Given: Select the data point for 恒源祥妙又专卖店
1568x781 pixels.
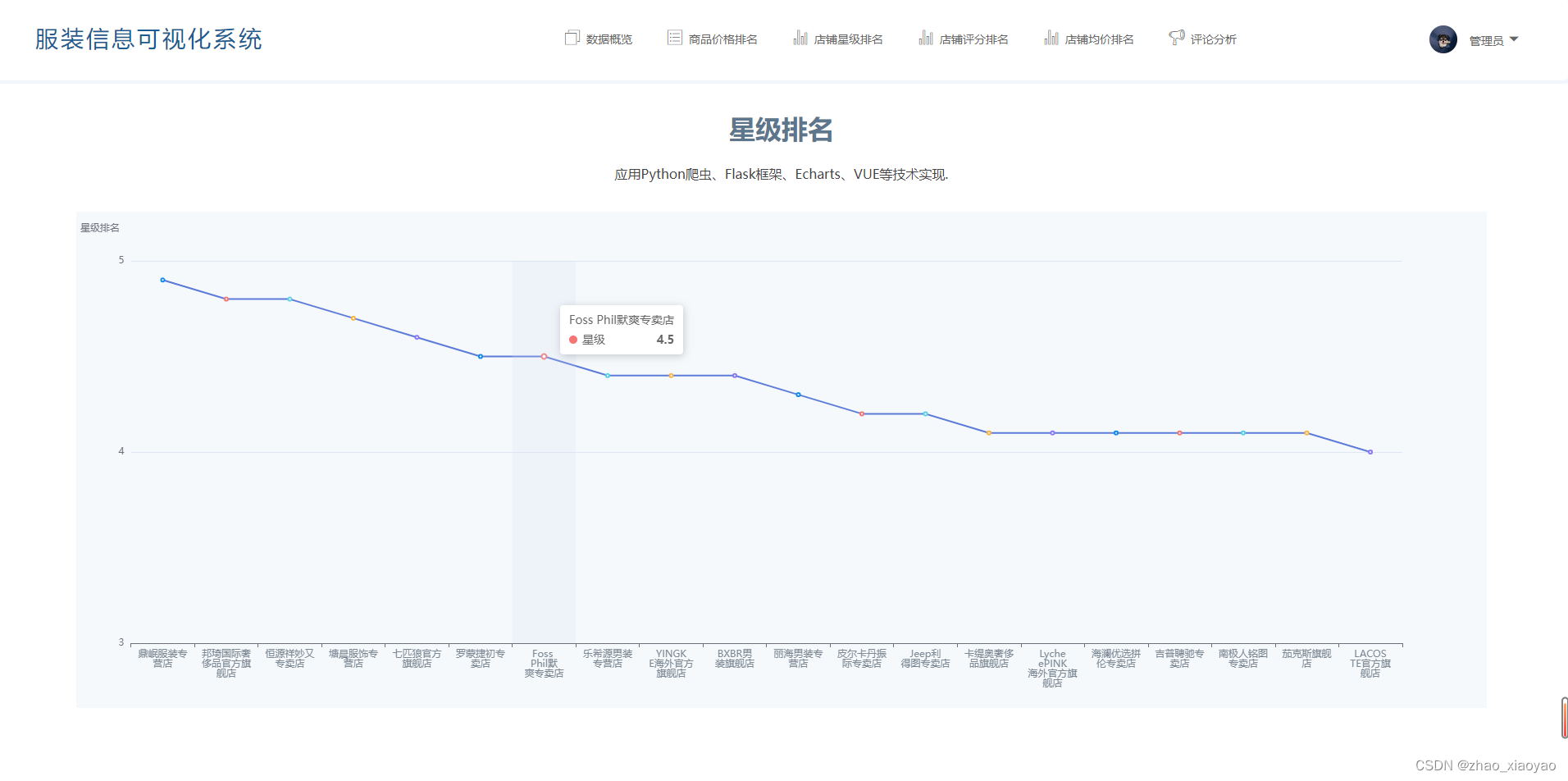Looking at the screenshot, I should tap(289, 299).
